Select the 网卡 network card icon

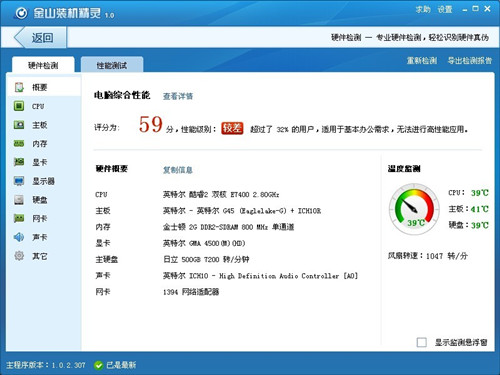click(x=19, y=218)
